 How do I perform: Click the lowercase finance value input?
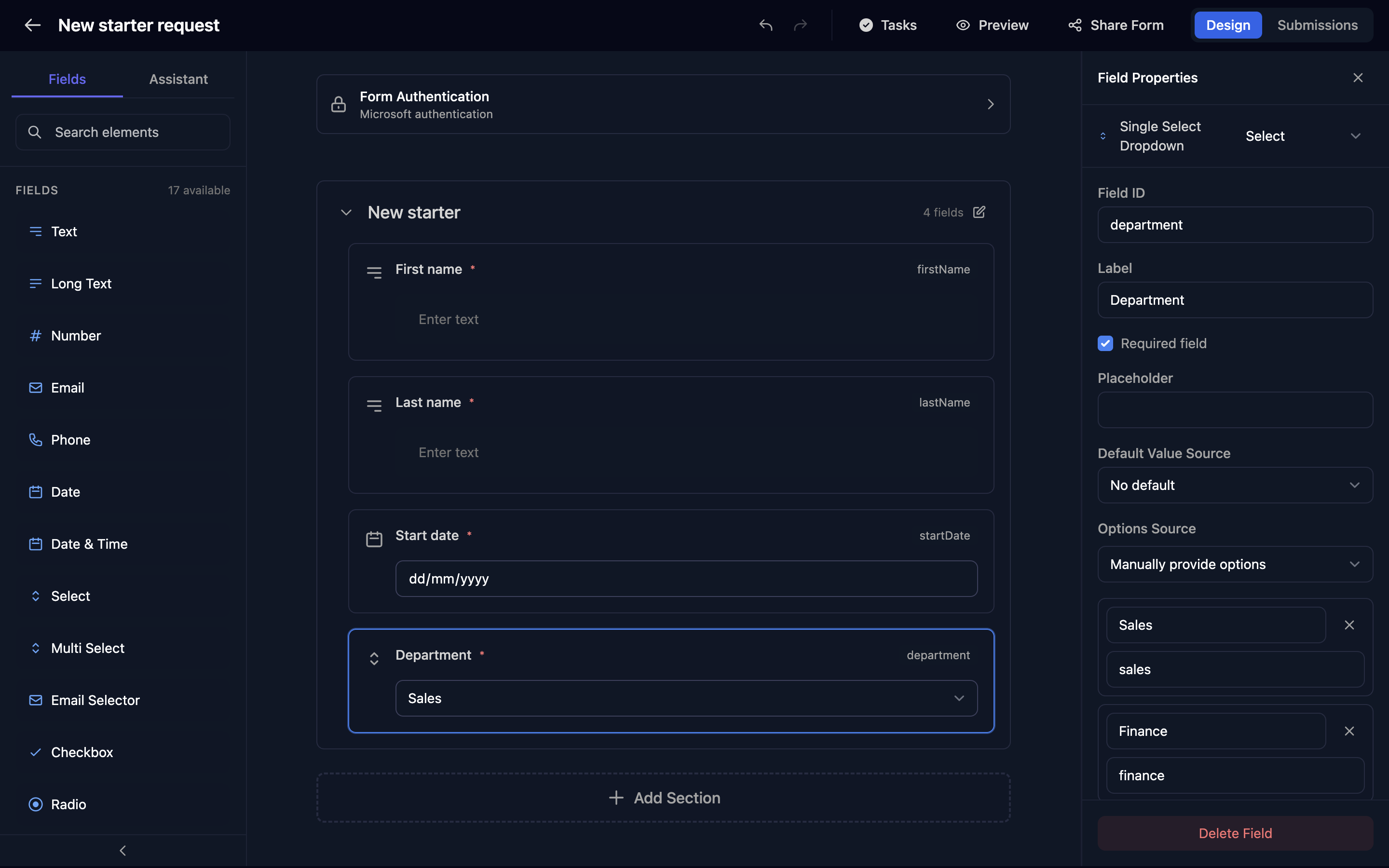[1235, 775]
